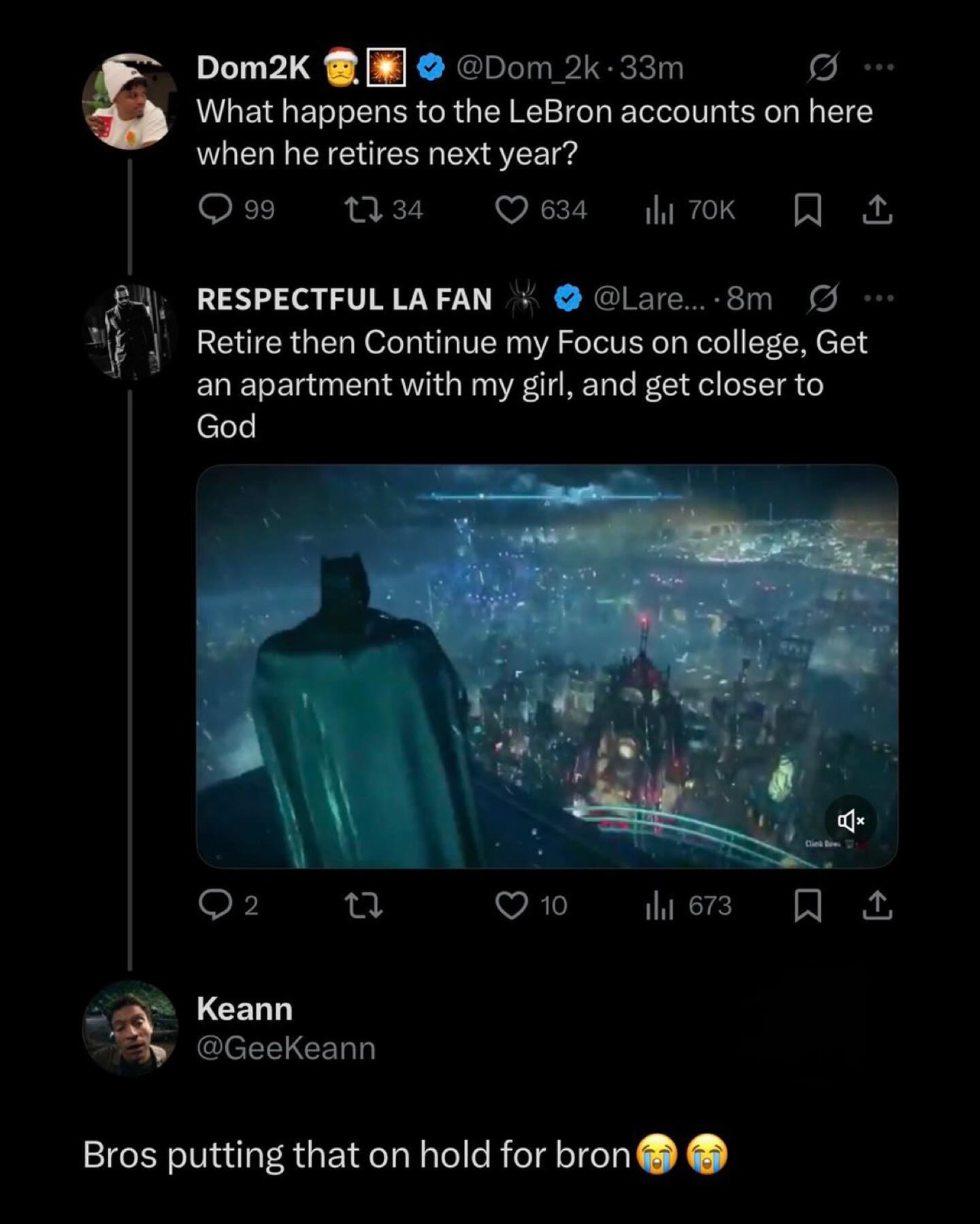Open the @GeeKeann profile handle
The width and height of the screenshot is (980, 1224).
tap(286, 1048)
